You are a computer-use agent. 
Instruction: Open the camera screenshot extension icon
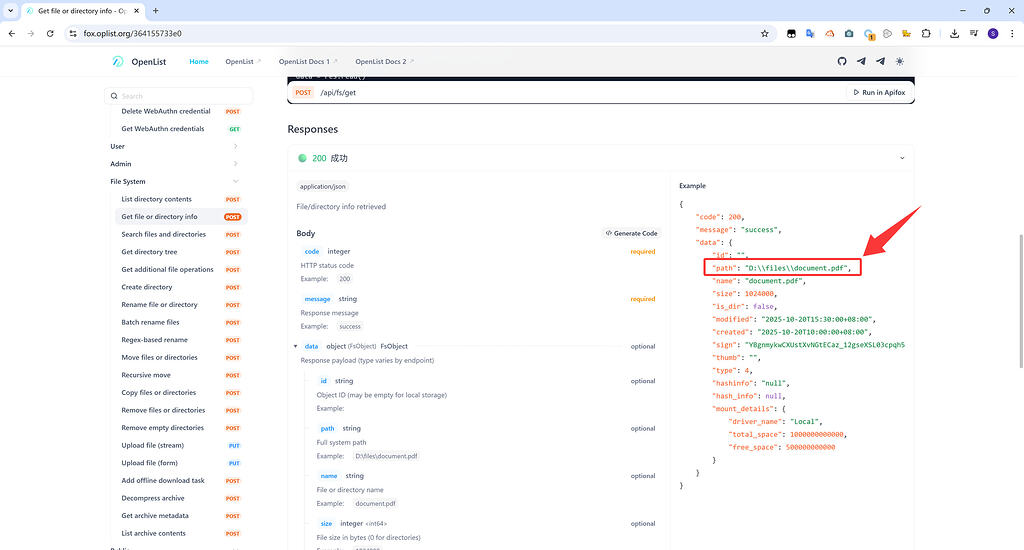coord(849,33)
